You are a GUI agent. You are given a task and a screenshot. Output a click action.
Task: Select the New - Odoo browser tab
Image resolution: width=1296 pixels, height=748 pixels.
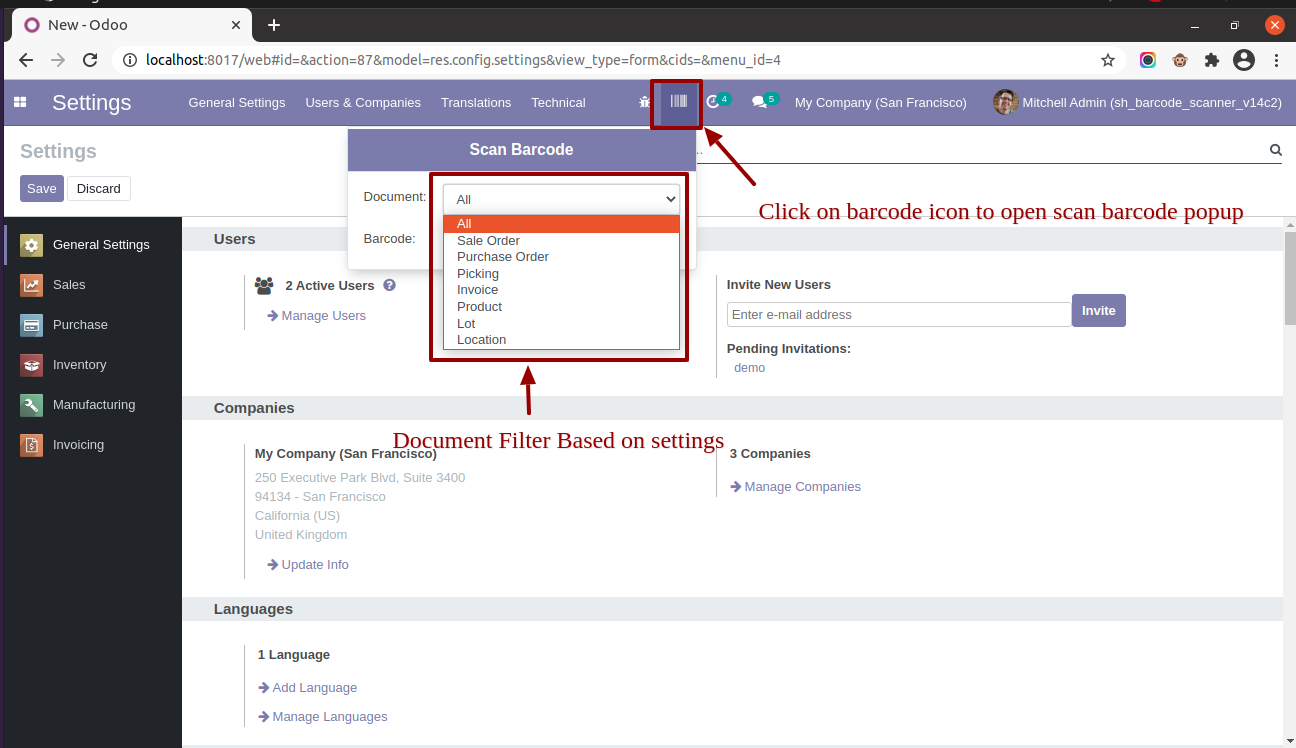tap(130, 25)
